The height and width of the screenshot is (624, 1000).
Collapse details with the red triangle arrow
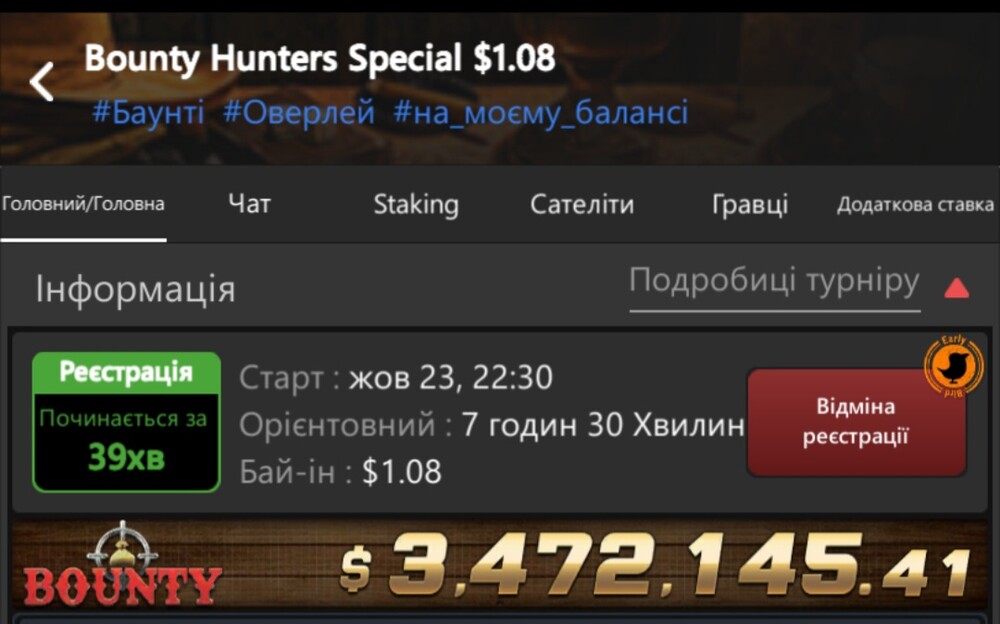(x=957, y=288)
